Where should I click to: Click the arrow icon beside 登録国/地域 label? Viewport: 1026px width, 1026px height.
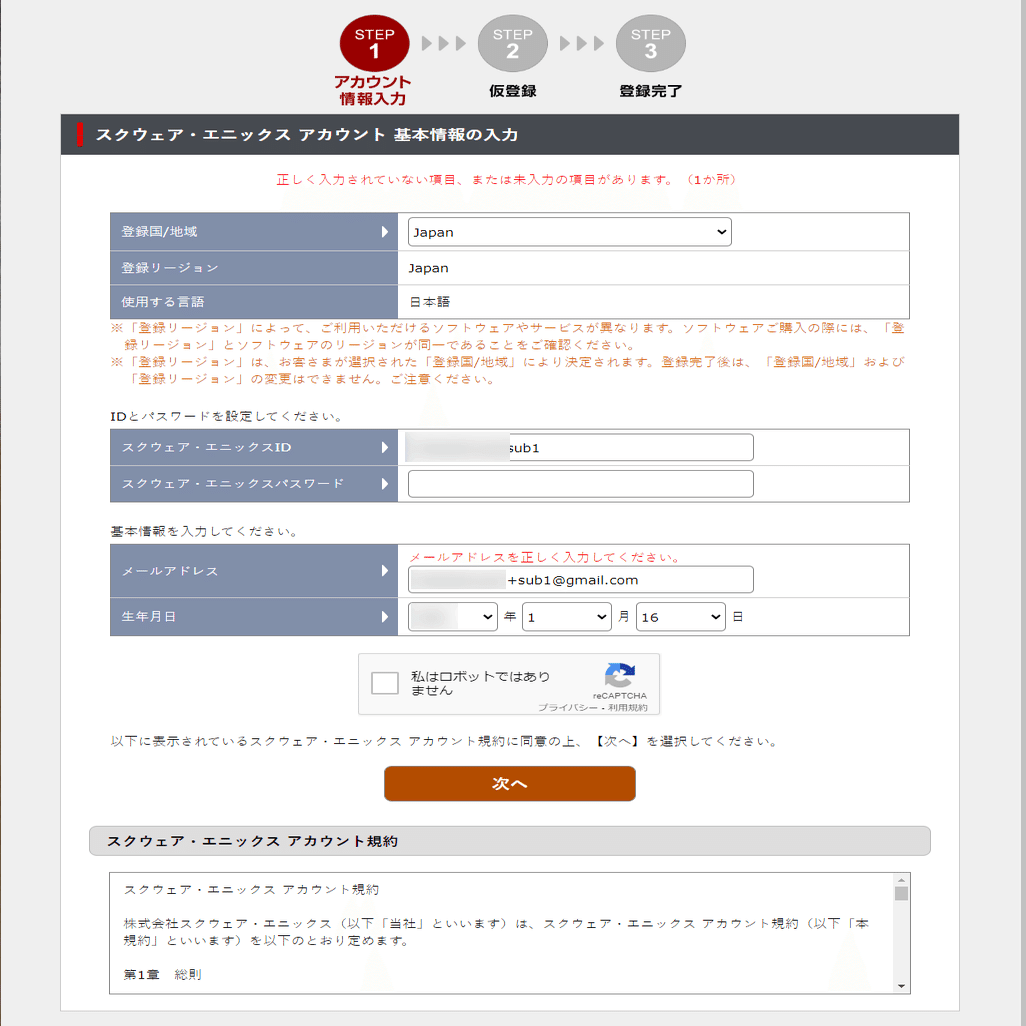pyautogui.click(x=385, y=232)
